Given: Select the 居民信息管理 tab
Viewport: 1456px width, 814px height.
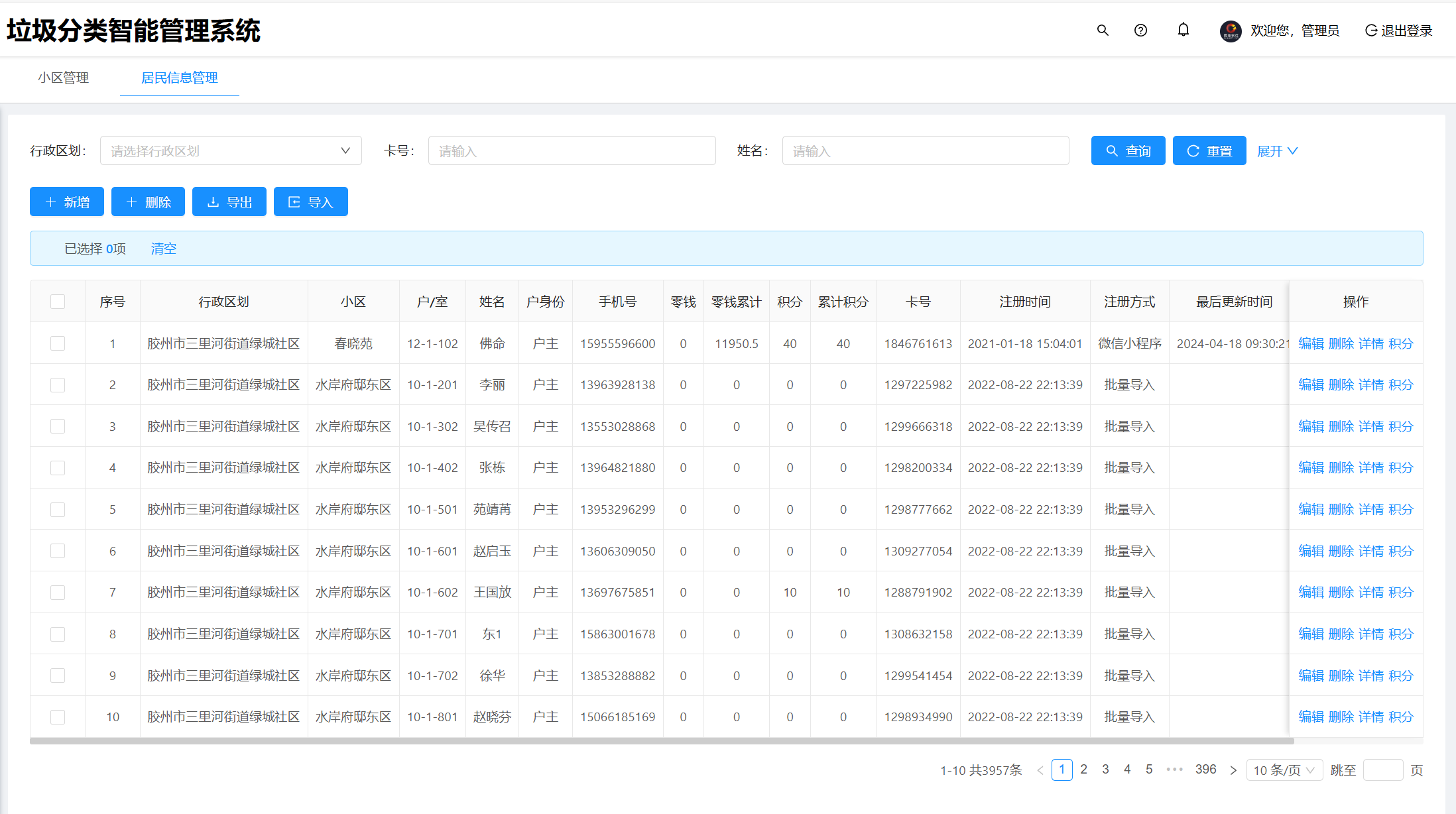Looking at the screenshot, I should (179, 78).
